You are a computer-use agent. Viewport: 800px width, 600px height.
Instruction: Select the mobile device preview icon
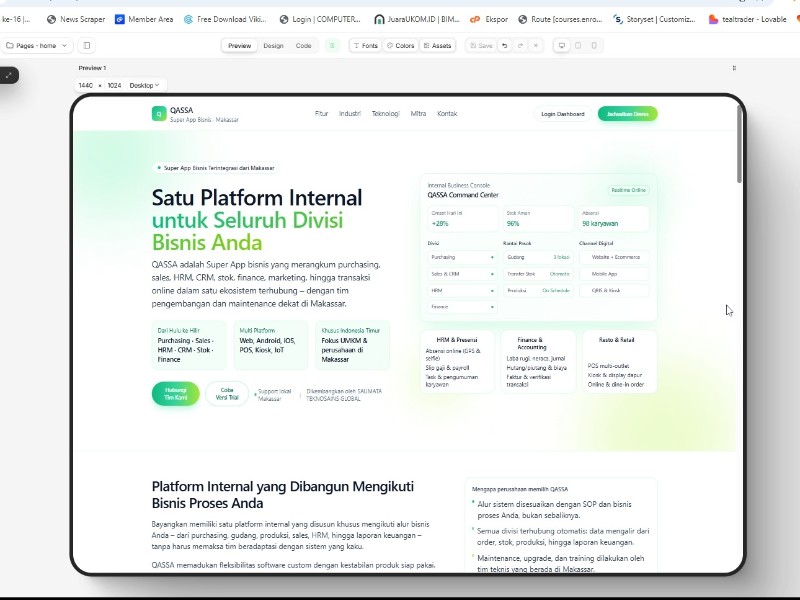pos(594,45)
